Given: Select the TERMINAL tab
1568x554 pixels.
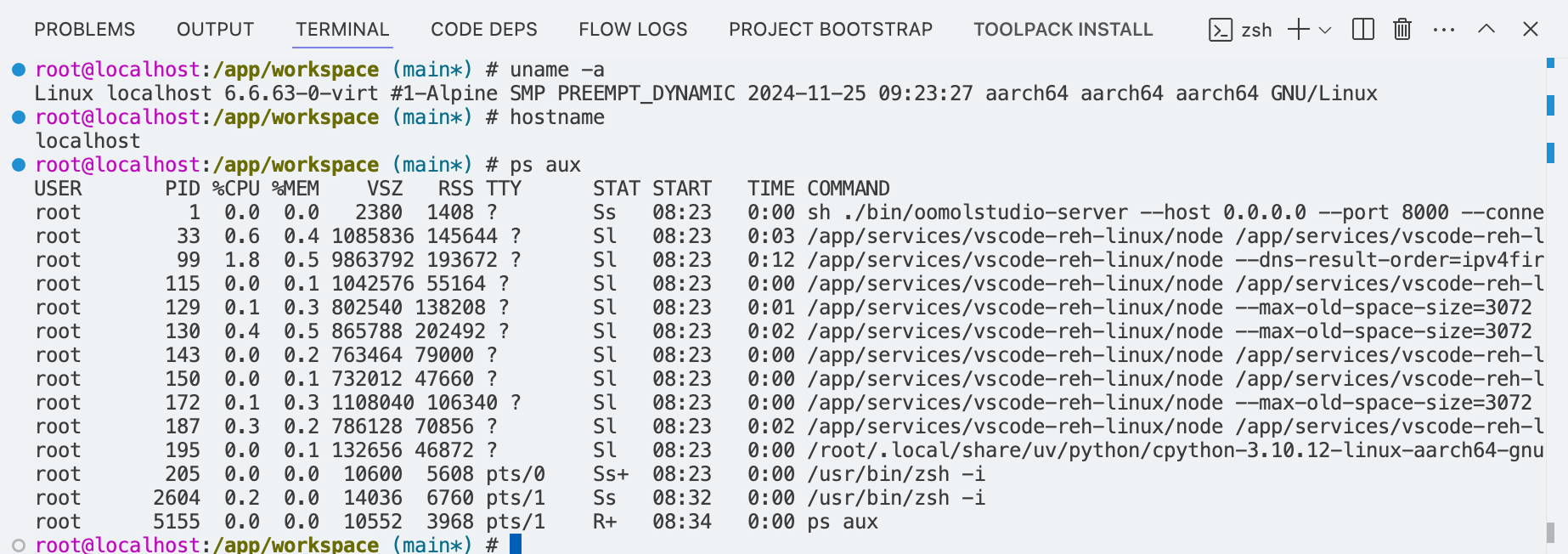Looking at the screenshot, I should click(342, 30).
